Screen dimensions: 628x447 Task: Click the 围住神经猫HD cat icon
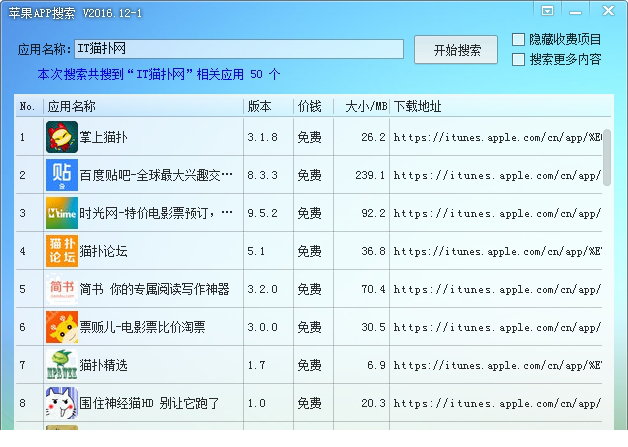pos(62,403)
